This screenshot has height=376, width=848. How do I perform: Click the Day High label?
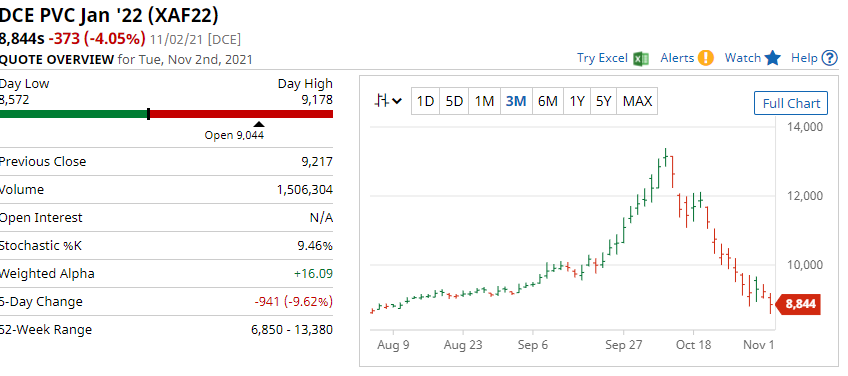coord(306,84)
